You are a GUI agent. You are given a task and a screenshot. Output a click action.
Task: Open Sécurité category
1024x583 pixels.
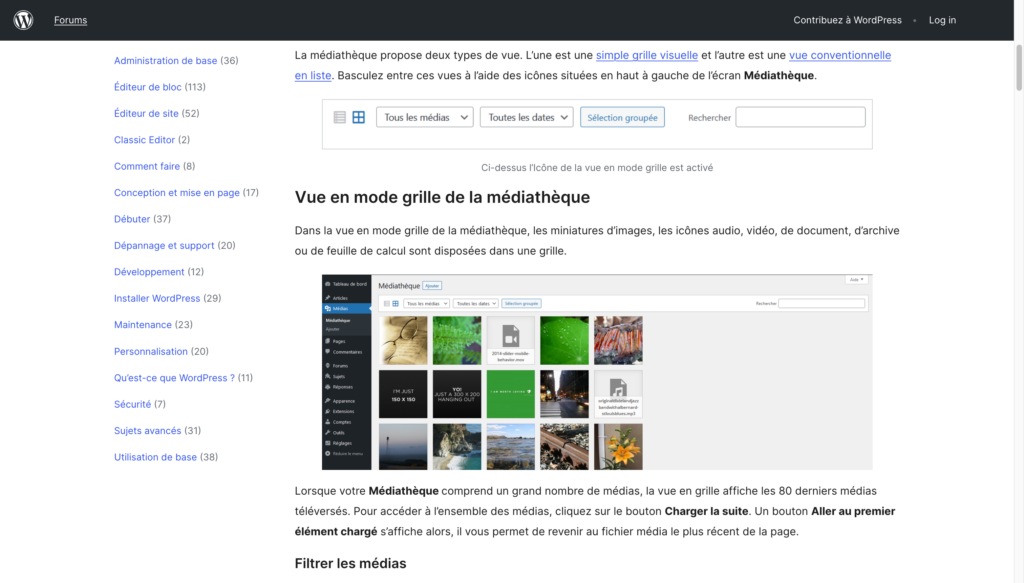[132, 404]
